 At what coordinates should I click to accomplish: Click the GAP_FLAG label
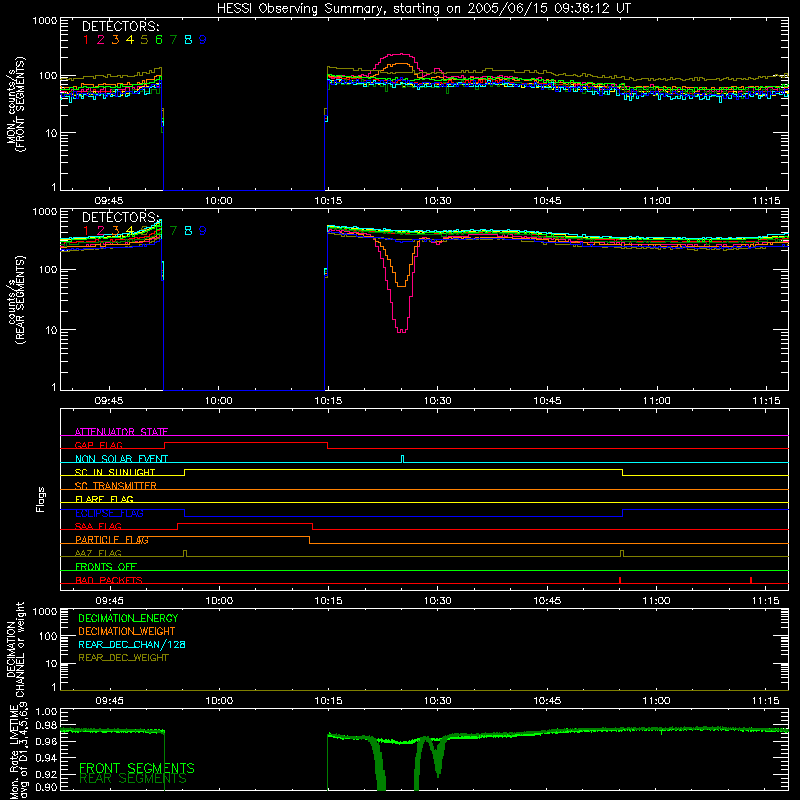coord(98,445)
